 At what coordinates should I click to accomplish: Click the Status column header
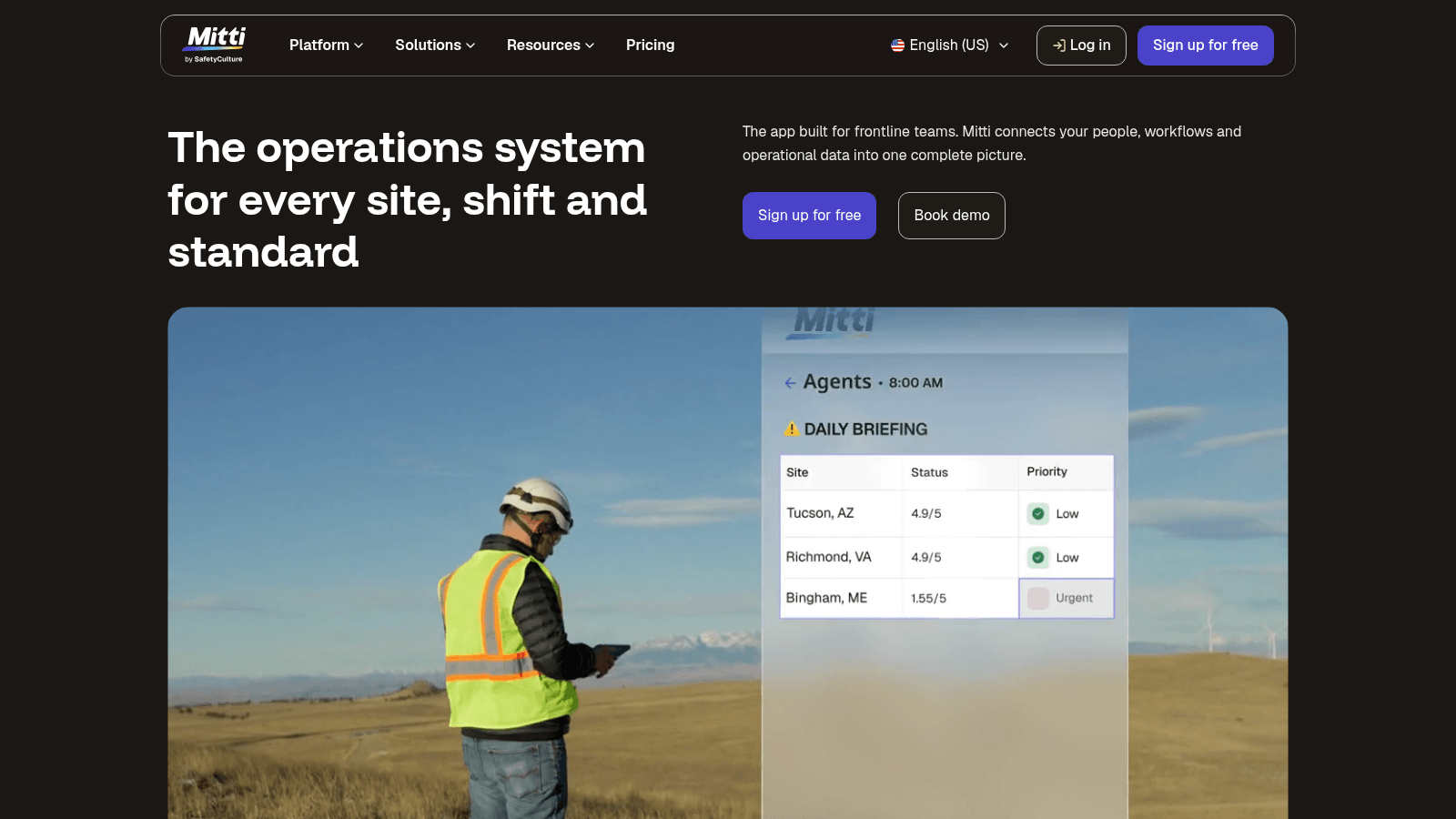[929, 472]
